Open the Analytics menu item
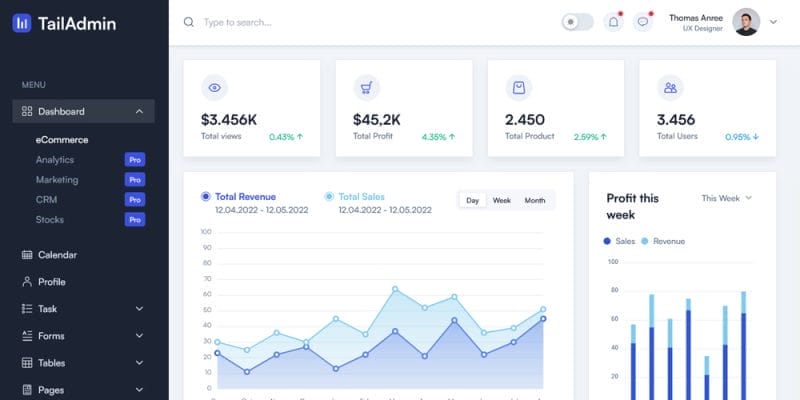 [x=55, y=160]
